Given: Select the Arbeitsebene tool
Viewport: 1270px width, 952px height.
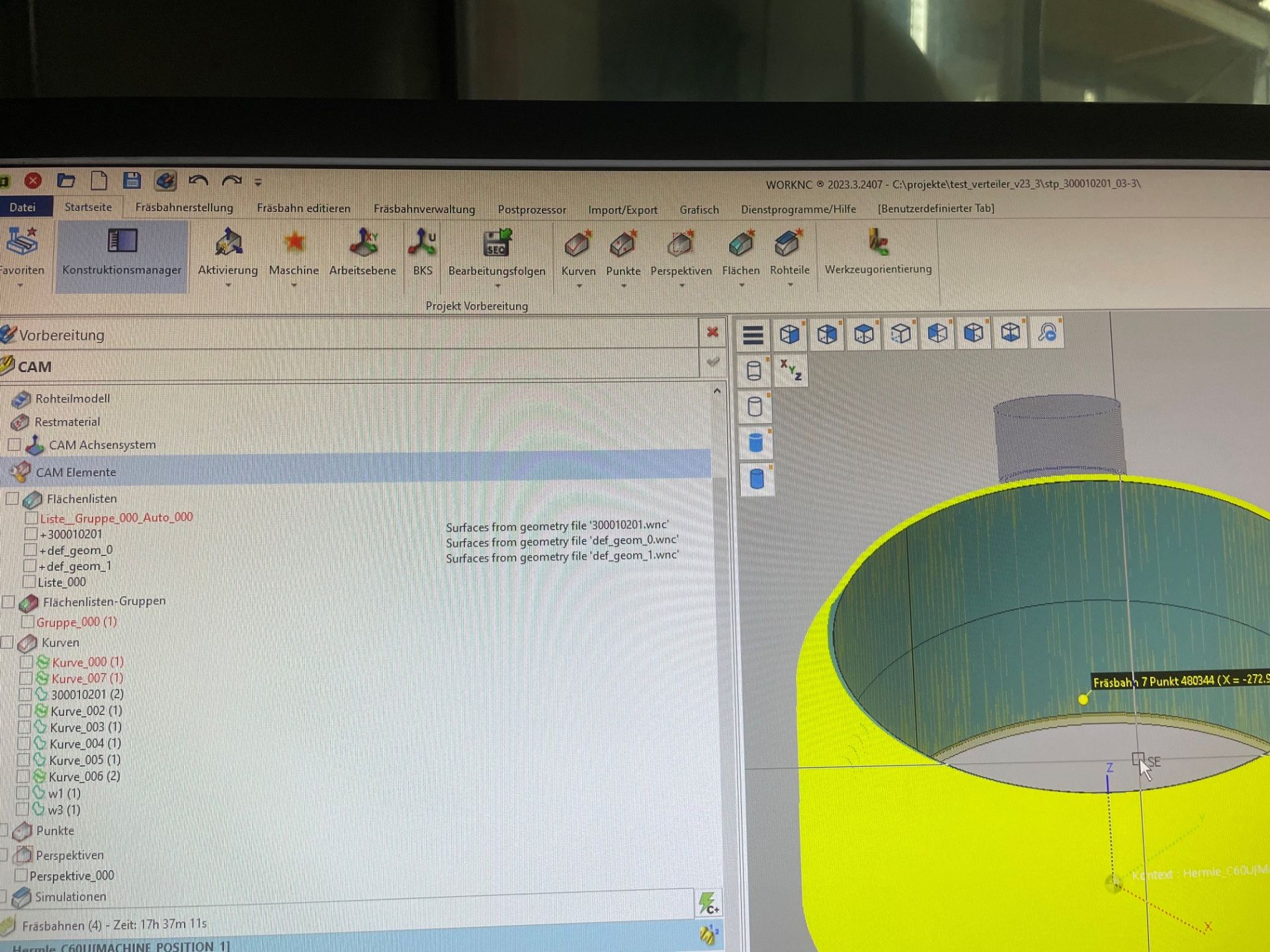Looking at the screenshot, I should pos(362,243).
